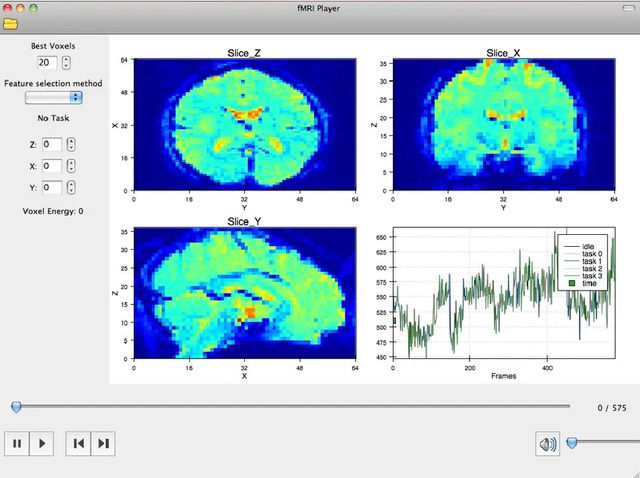Click the 'Voxel Energy: 0' label

(53, 211)
